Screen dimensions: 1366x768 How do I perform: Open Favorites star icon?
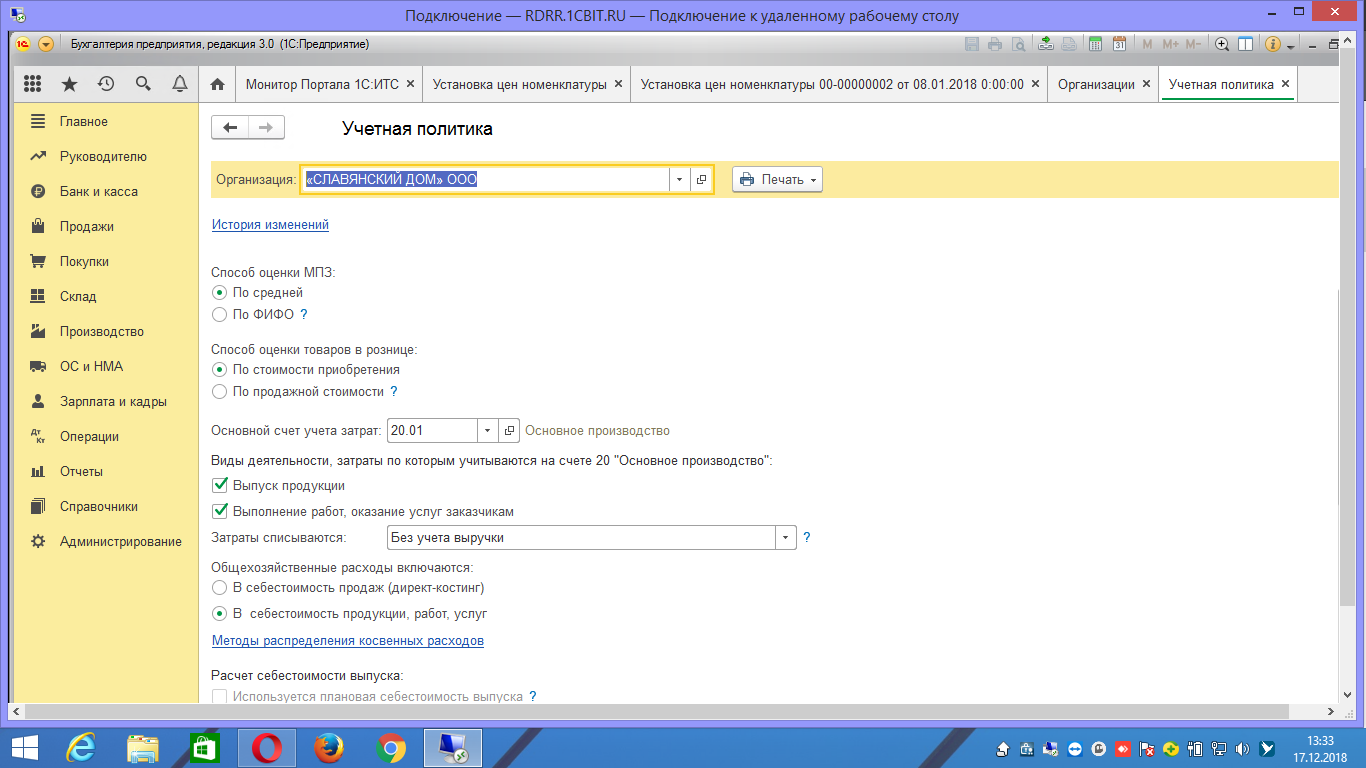(69, 84)
